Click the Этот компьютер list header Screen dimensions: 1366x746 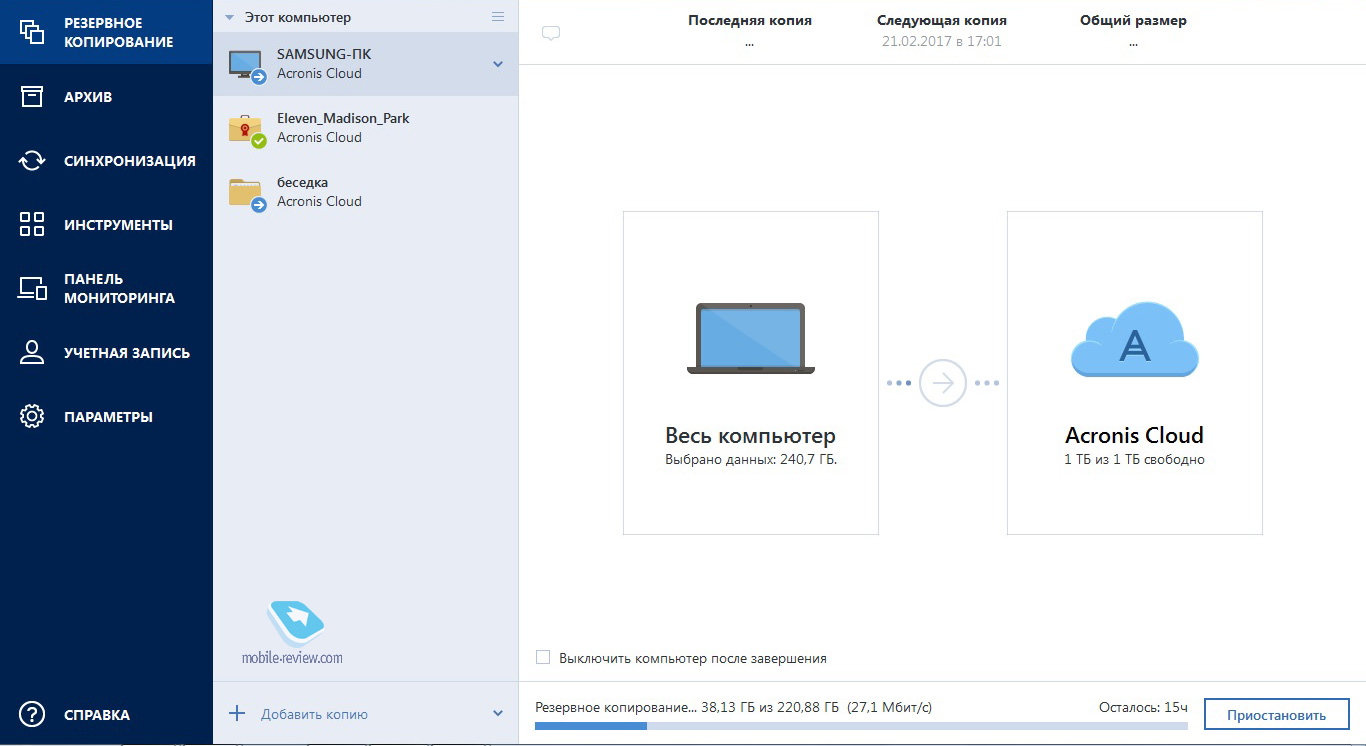298,18
